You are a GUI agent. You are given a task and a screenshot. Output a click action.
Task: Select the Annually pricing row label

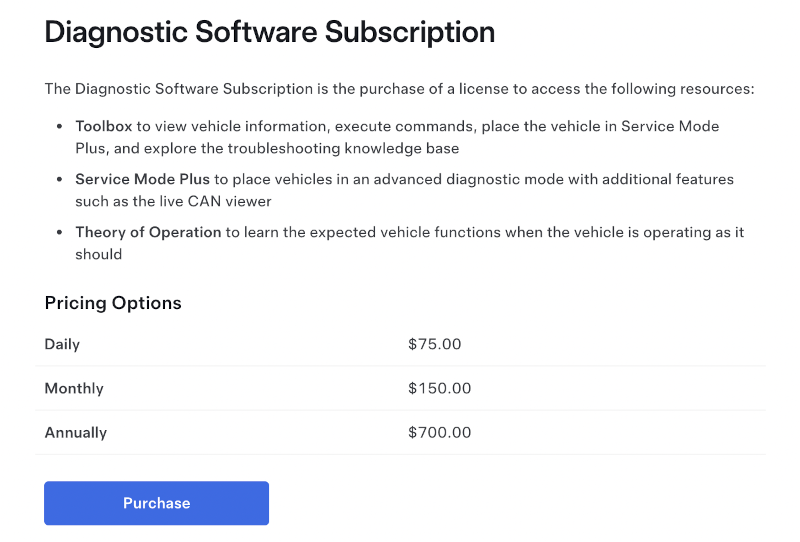click(x=76, y=433)
